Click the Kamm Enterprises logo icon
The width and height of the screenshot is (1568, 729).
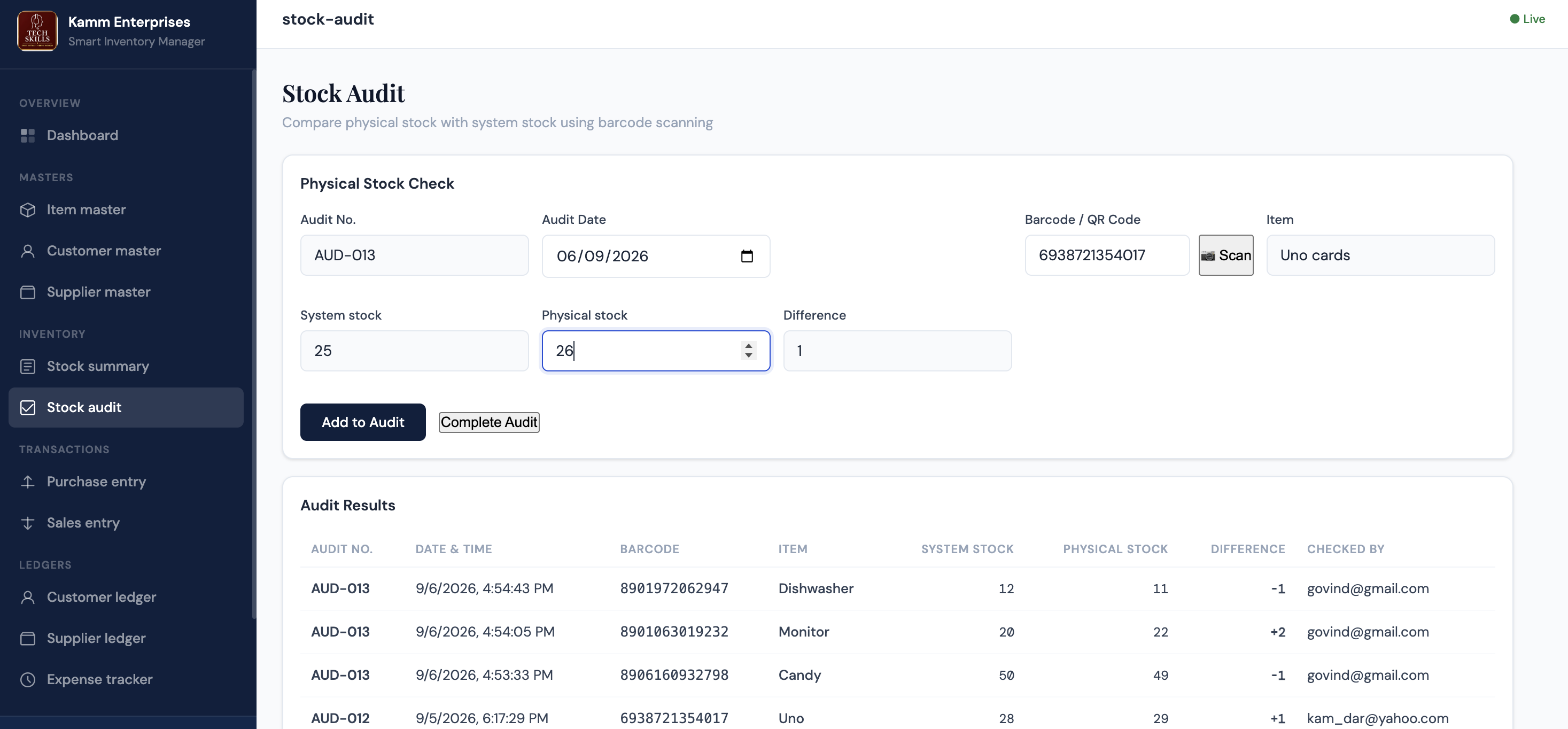pos(37,30)
